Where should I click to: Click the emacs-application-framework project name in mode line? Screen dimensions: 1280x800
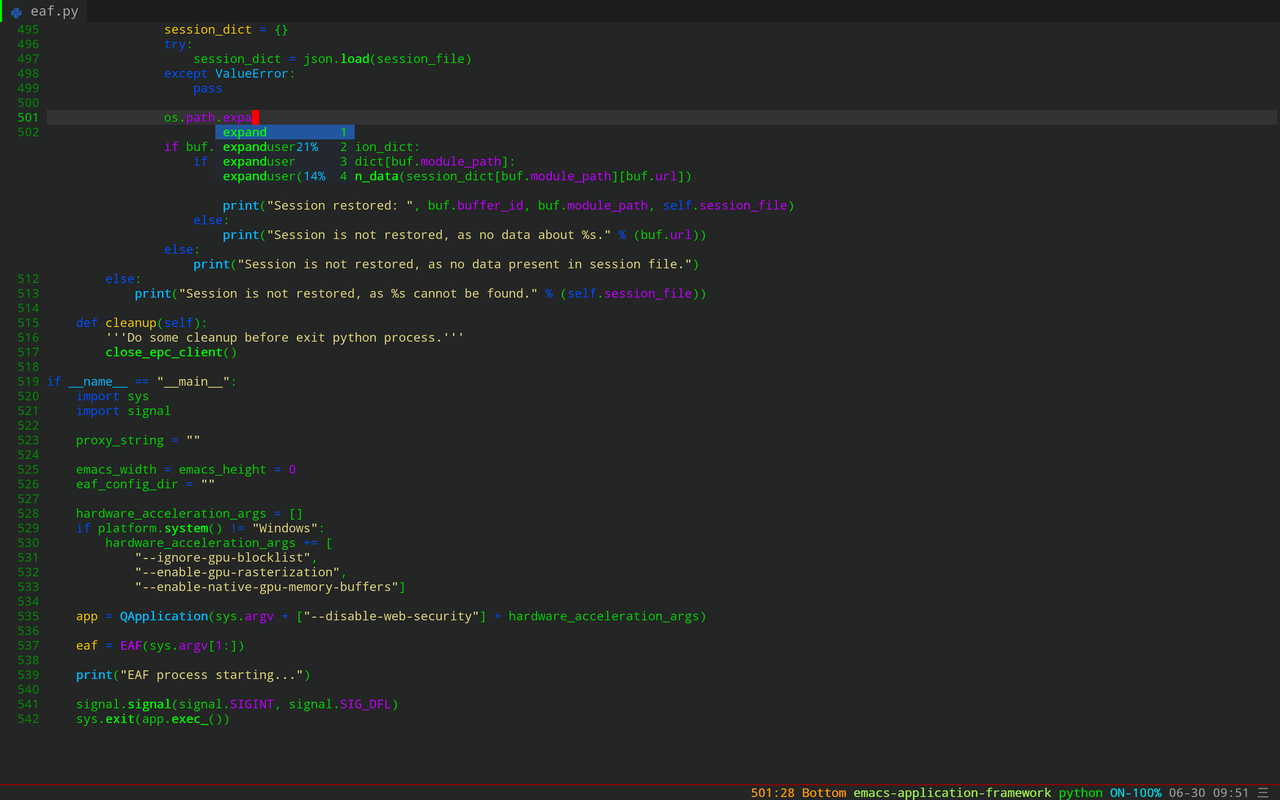point(952,793)
